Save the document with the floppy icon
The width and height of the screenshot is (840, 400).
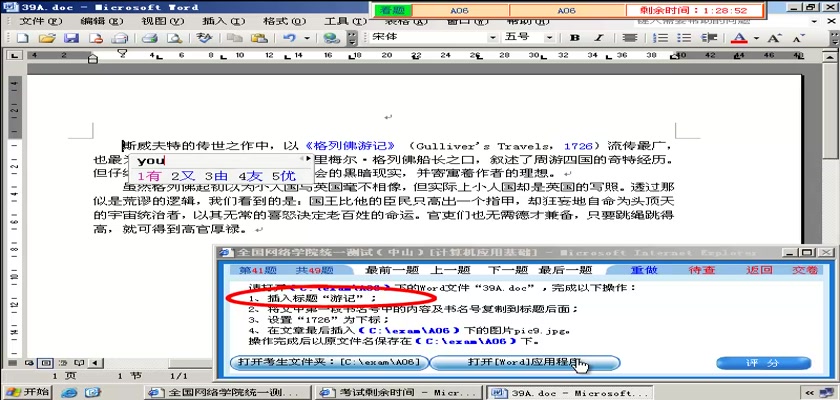pyautogui.click(x=71, y=38)
